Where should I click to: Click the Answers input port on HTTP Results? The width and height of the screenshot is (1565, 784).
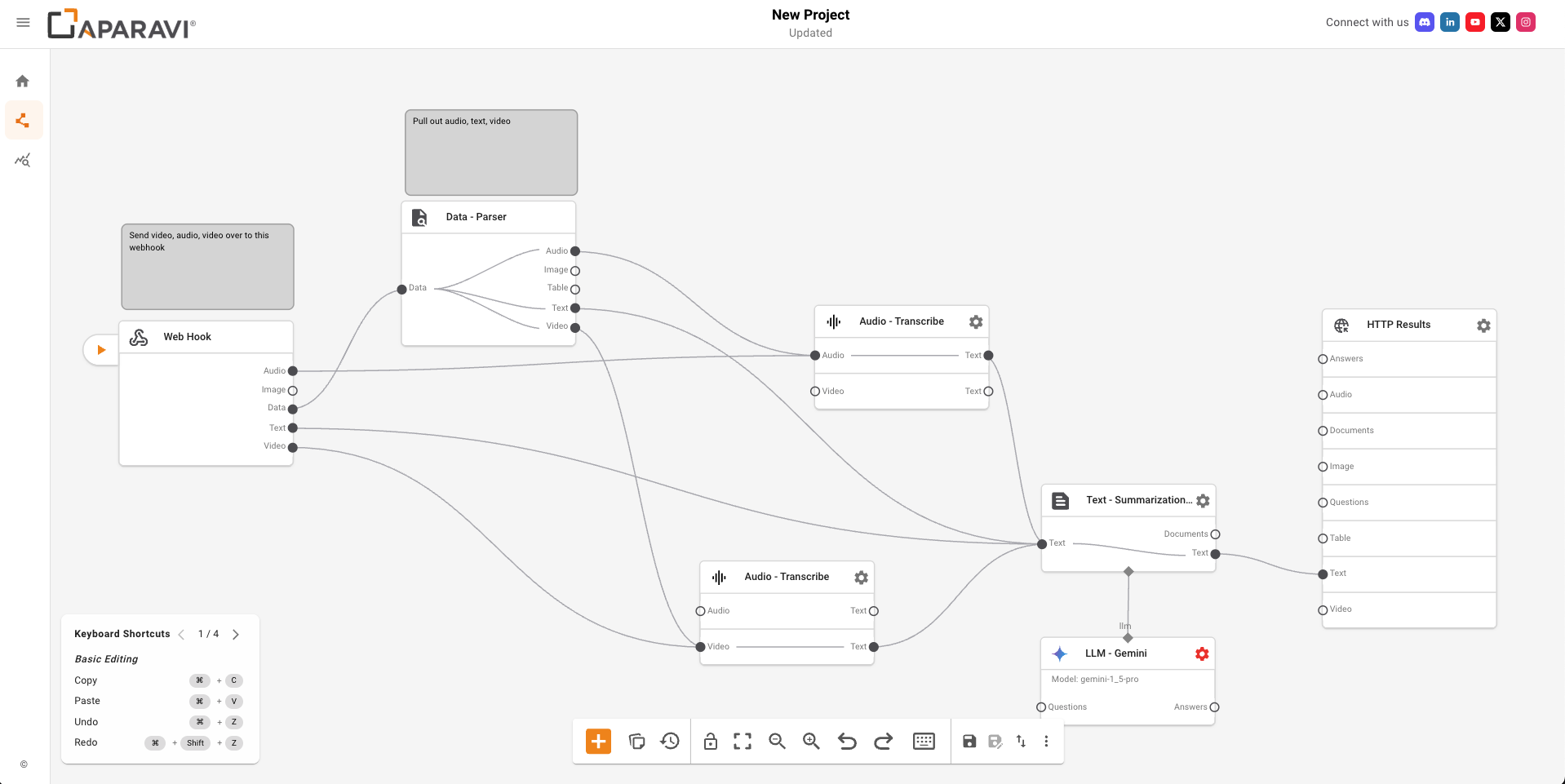tap(1323, 359)
